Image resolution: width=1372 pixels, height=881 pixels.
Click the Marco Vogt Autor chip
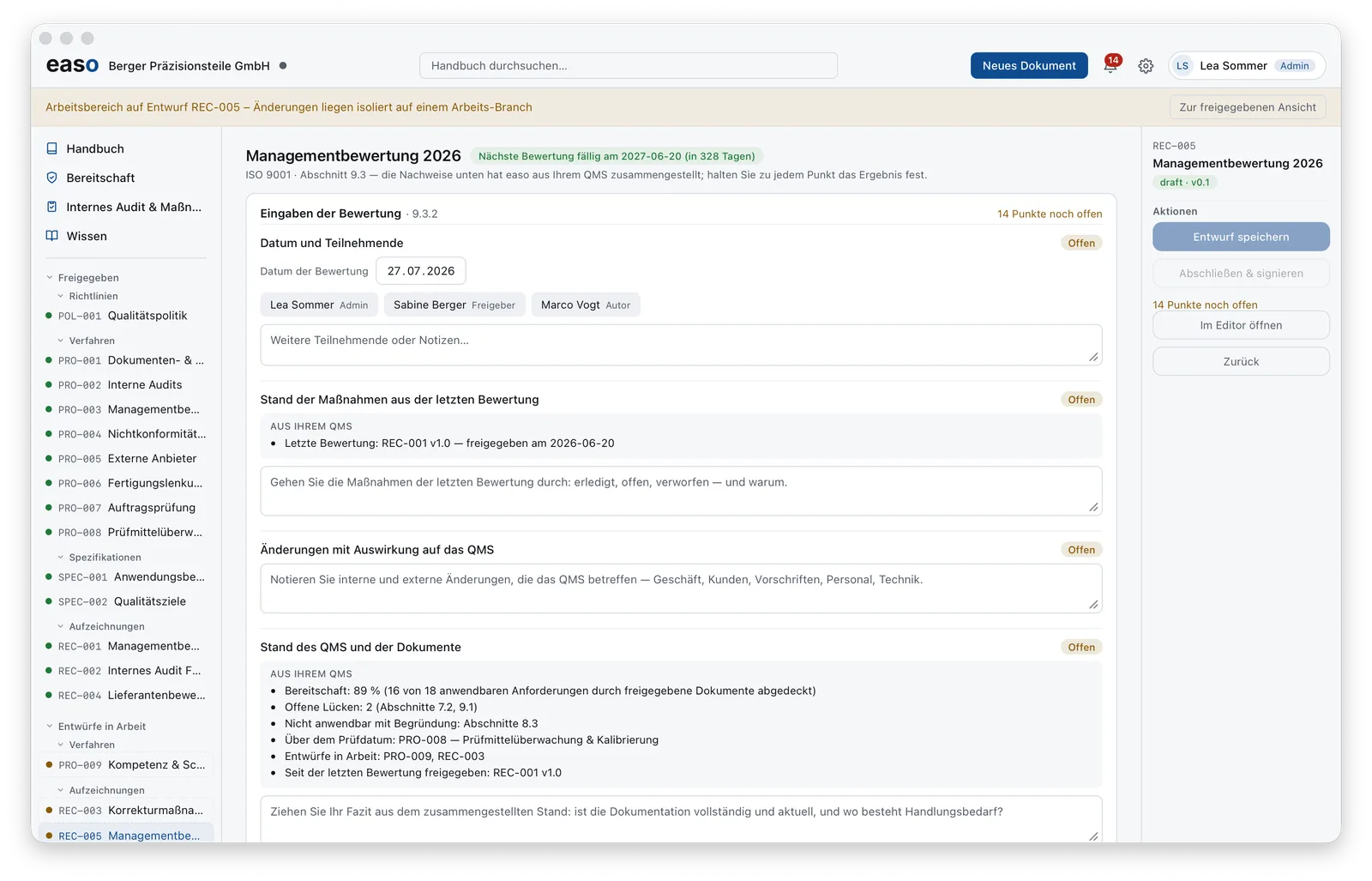pyautogui.click(x=586, y=305)
